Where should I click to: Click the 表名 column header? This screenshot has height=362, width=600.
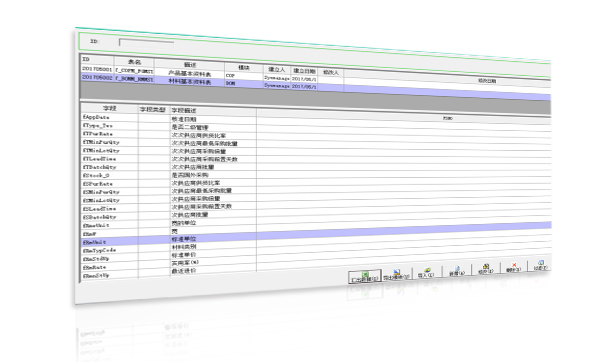coord(134,62)
